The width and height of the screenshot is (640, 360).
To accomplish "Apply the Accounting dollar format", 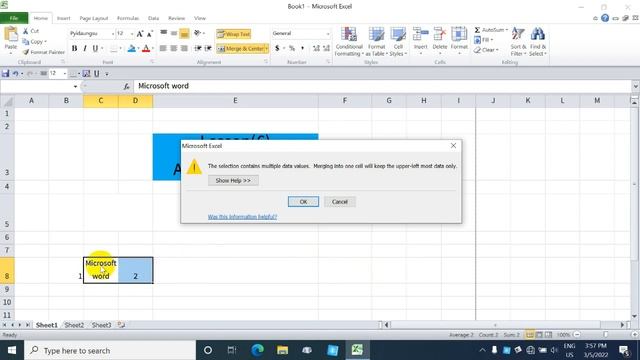I will [277, 48].
